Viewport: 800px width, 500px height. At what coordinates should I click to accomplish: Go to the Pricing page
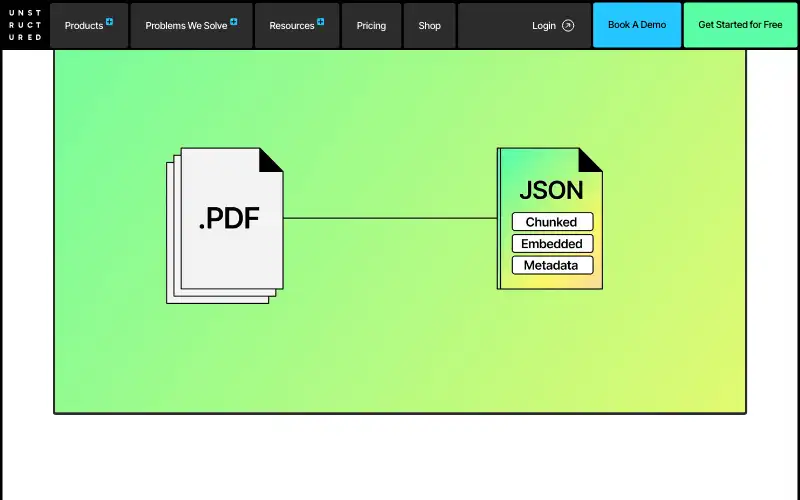pyautogui.click(x=371, y=26)
